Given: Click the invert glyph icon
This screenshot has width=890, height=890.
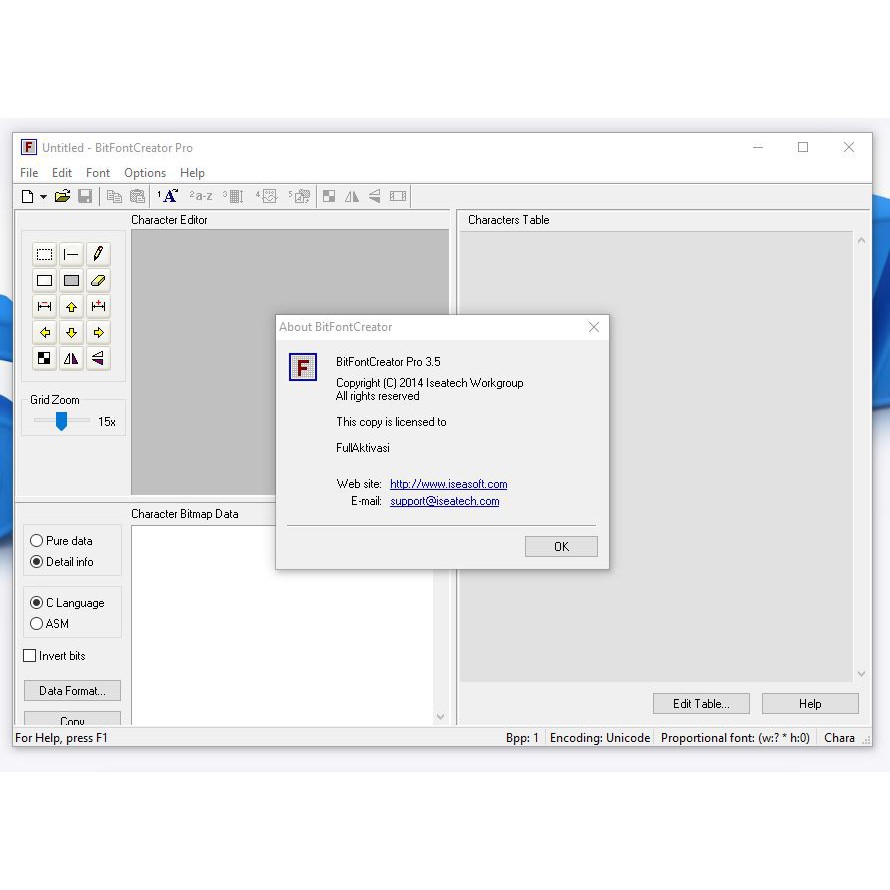Looking at the screenshot, I should point(44,358).
